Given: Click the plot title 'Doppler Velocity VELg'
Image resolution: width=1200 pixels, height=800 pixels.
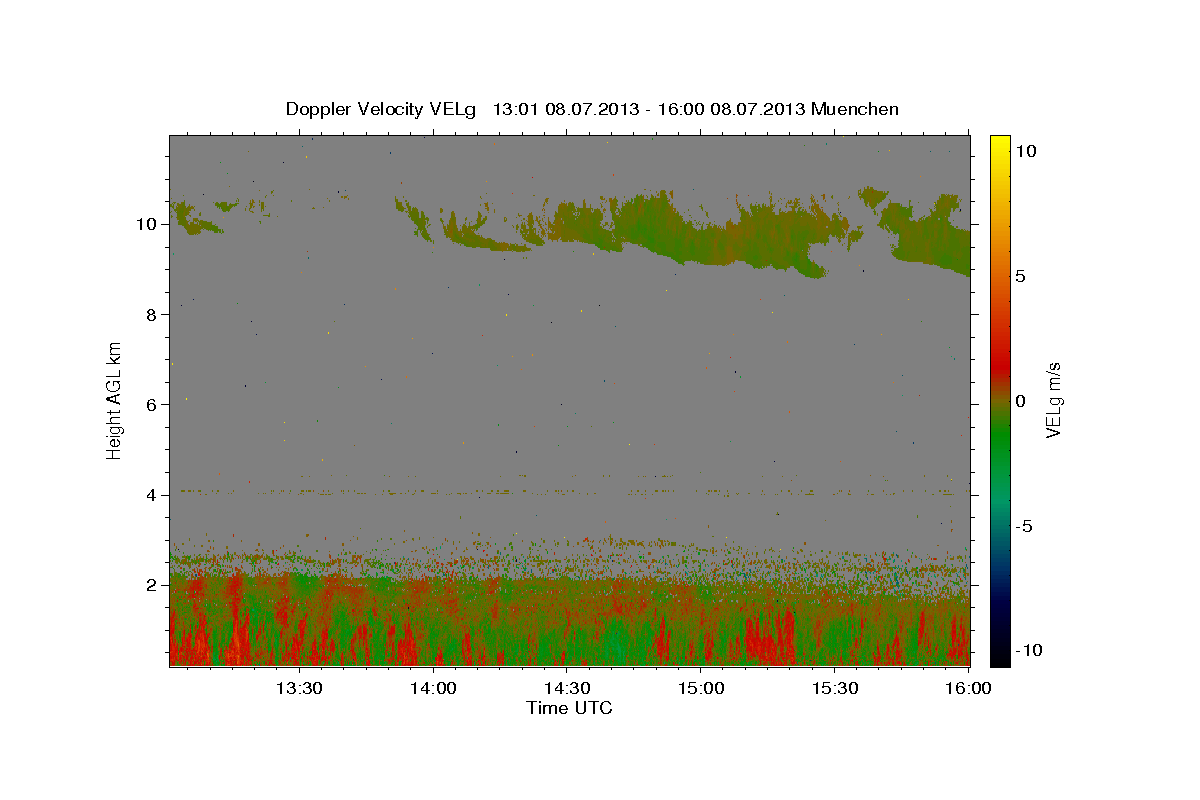Looking at the screenshot, I should [x=383, y=109].
